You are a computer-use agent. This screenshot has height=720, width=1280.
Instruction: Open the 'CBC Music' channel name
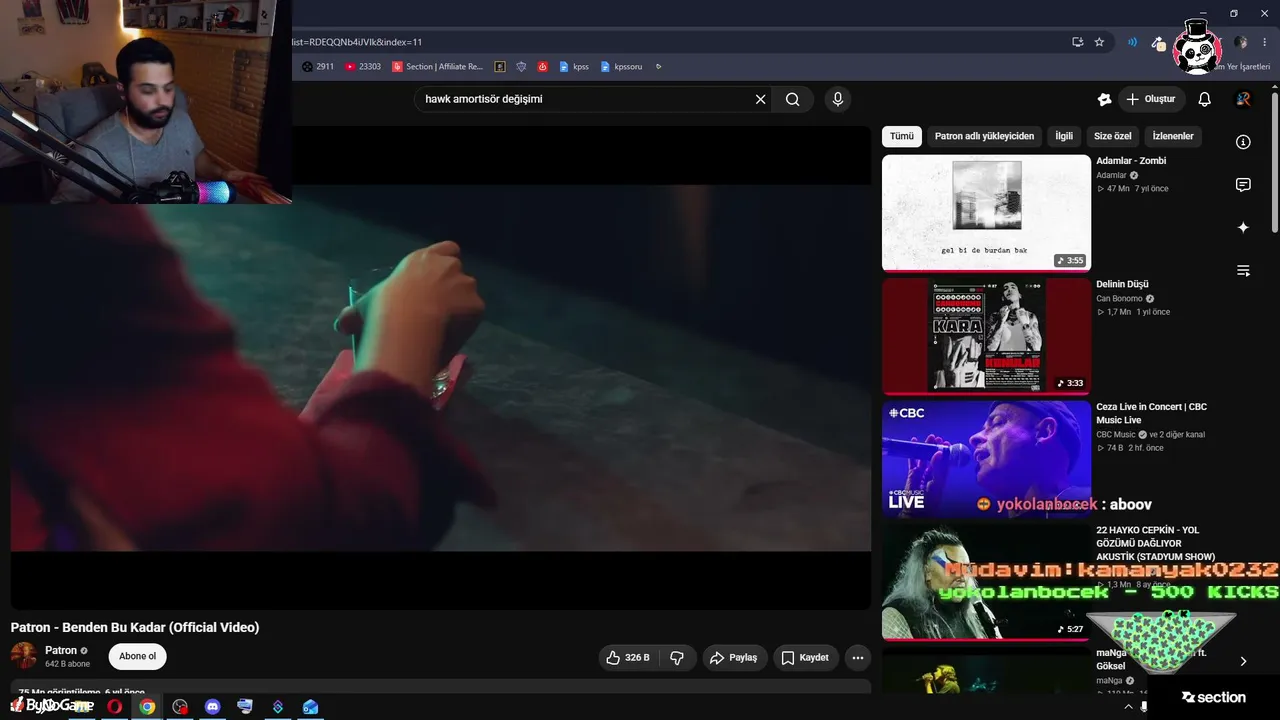pyautogui.click(x=1116, y=435)
